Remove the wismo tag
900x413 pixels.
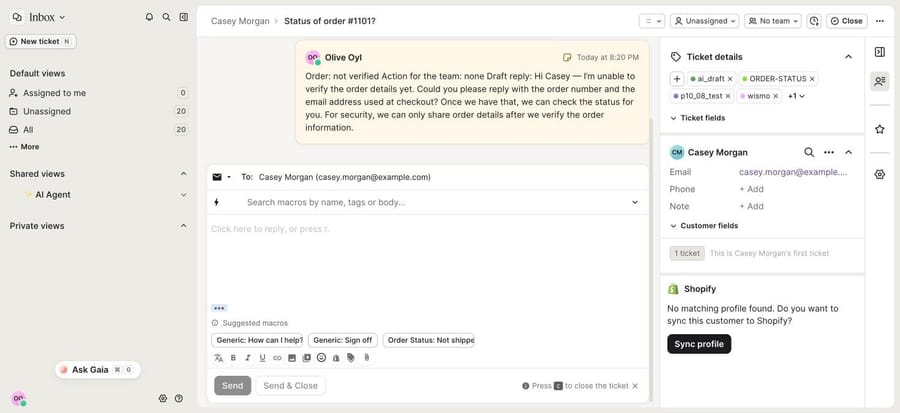[775, 96]
